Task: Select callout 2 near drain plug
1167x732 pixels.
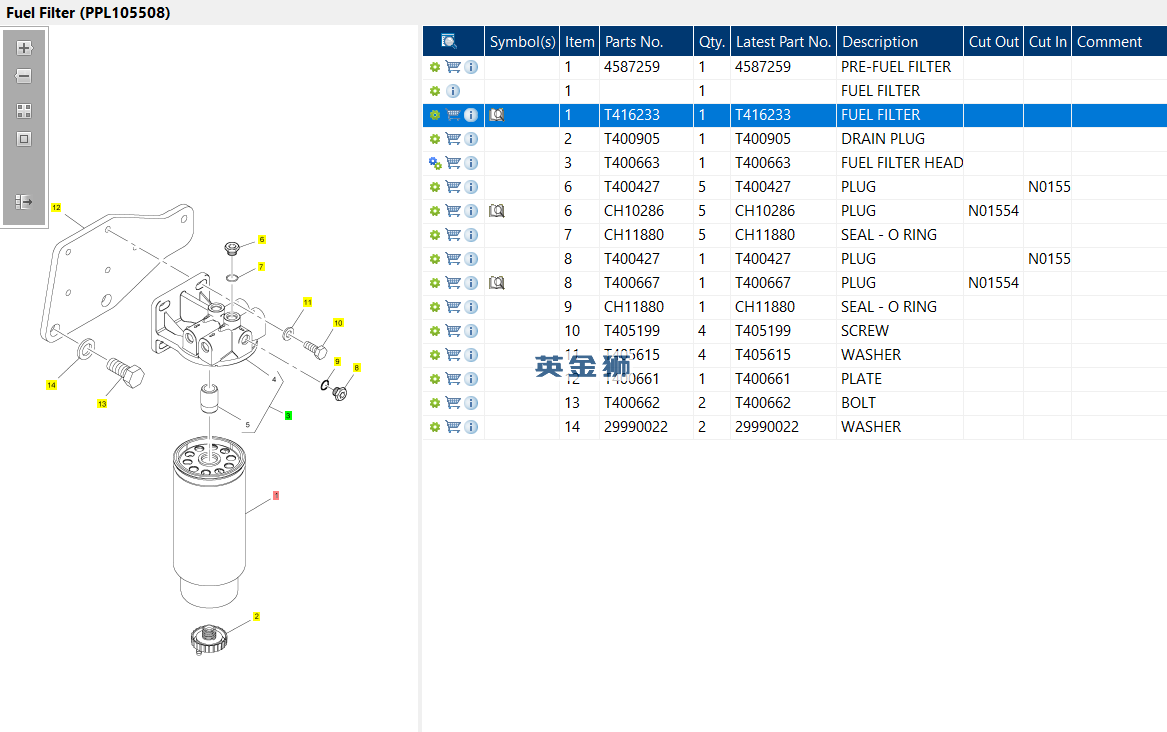Action: [256, 616]
